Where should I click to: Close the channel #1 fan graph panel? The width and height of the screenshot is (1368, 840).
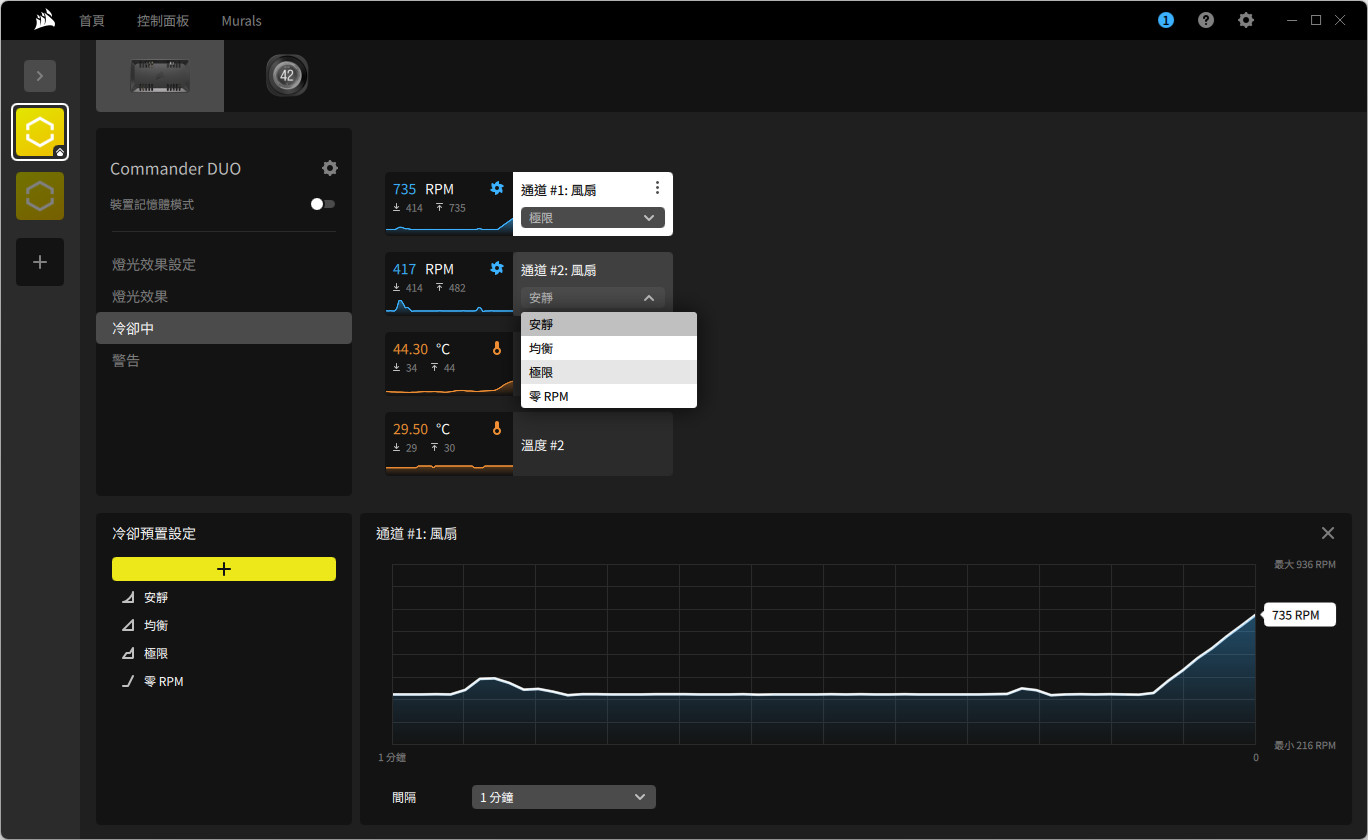1328,533
